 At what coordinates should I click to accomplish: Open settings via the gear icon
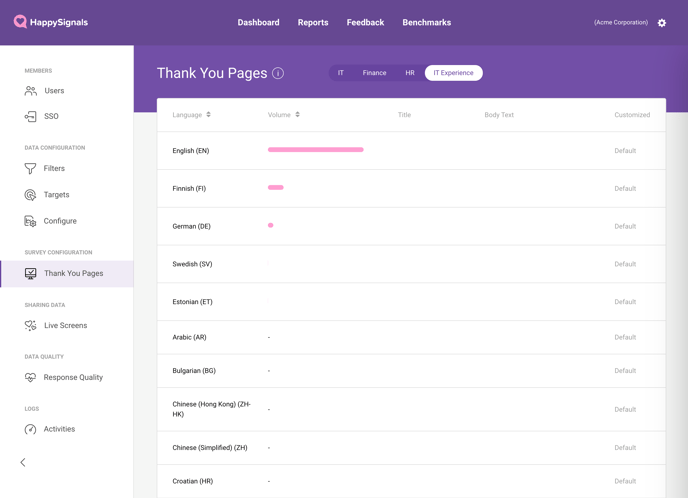tap(662, 23)
